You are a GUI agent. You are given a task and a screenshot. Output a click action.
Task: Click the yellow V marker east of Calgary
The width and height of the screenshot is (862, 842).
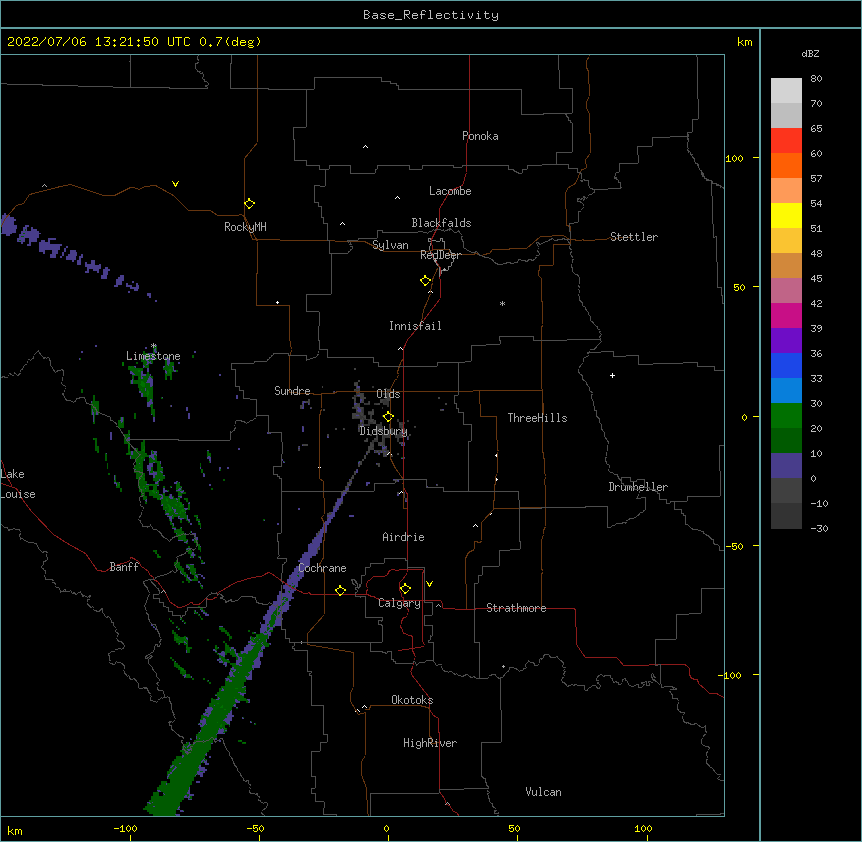[x=429, y=584]
